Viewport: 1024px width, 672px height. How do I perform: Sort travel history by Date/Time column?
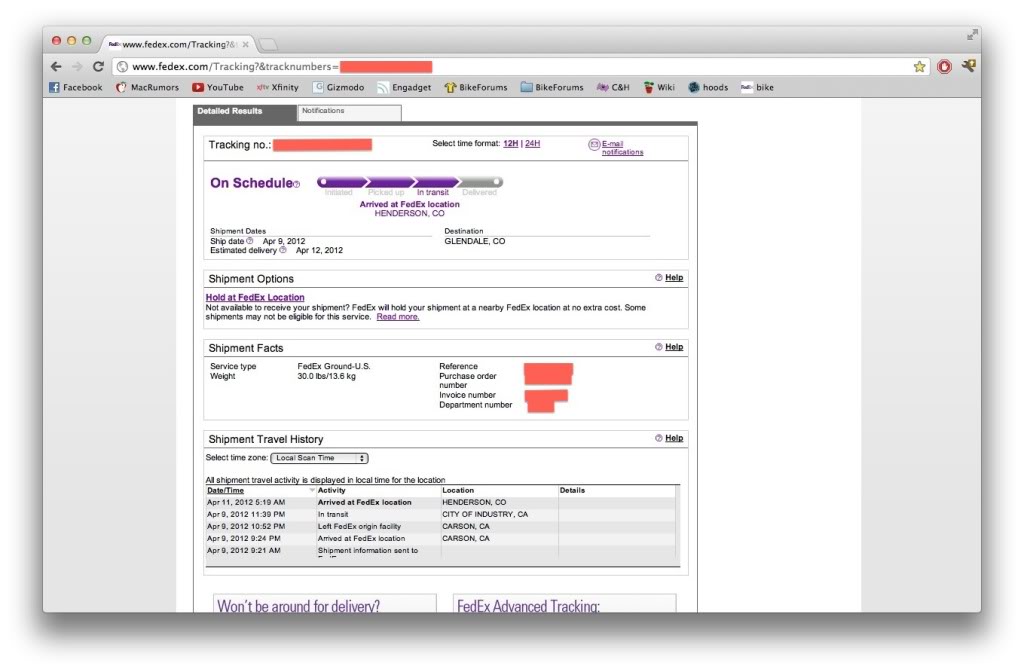tap(225, 490)
